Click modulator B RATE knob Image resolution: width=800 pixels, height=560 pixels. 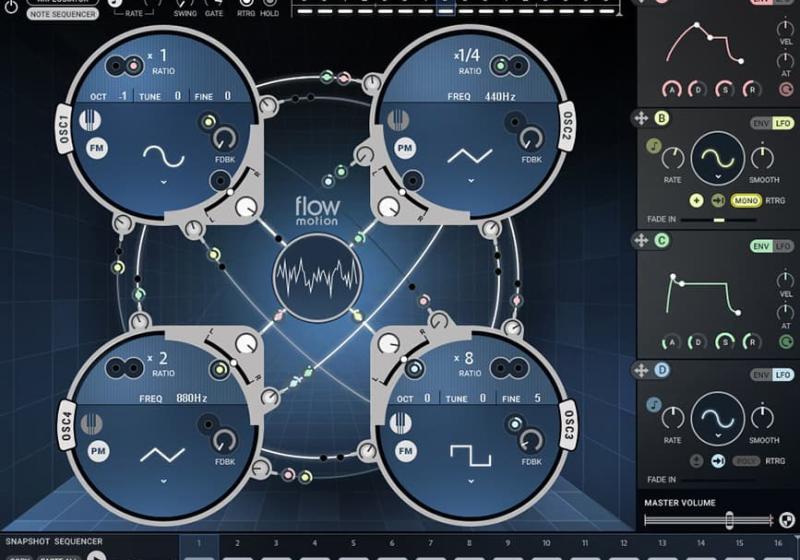(673, 159)
